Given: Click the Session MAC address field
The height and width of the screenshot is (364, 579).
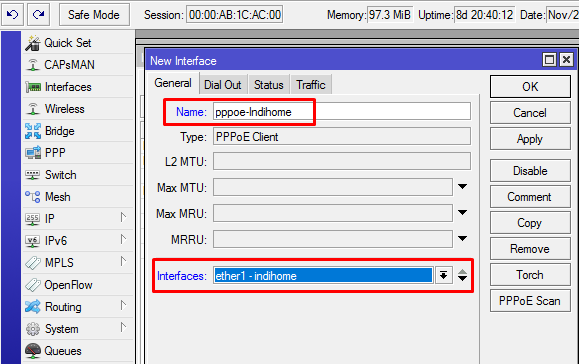Looking at the screenshot, I should 234,15.
